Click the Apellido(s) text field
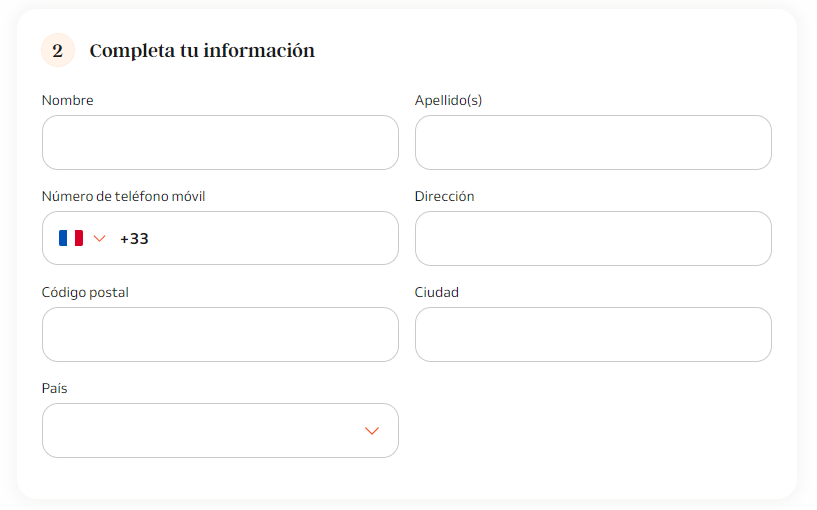 coord(593,143)
